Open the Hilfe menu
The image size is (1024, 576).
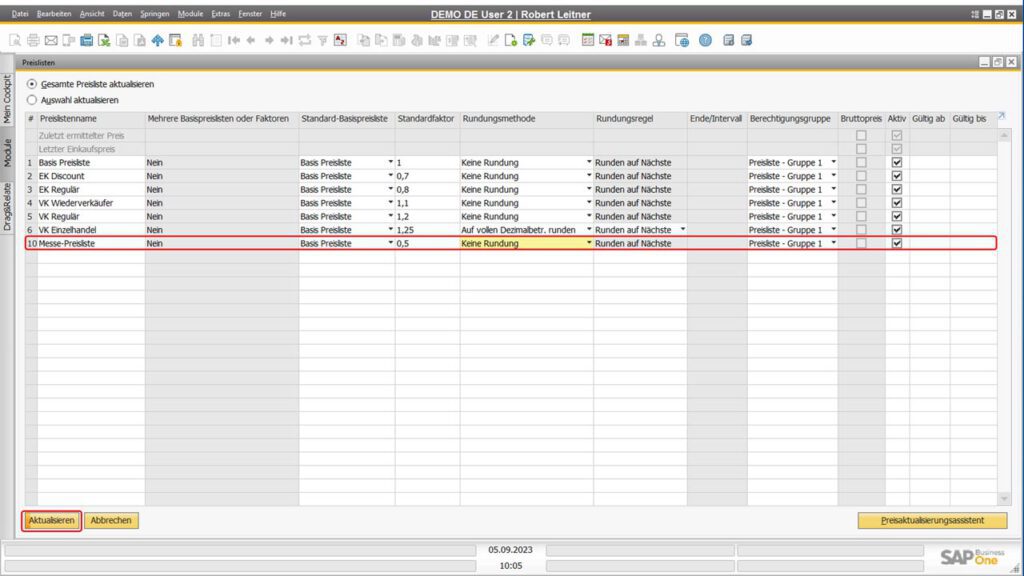coord(278,14)
